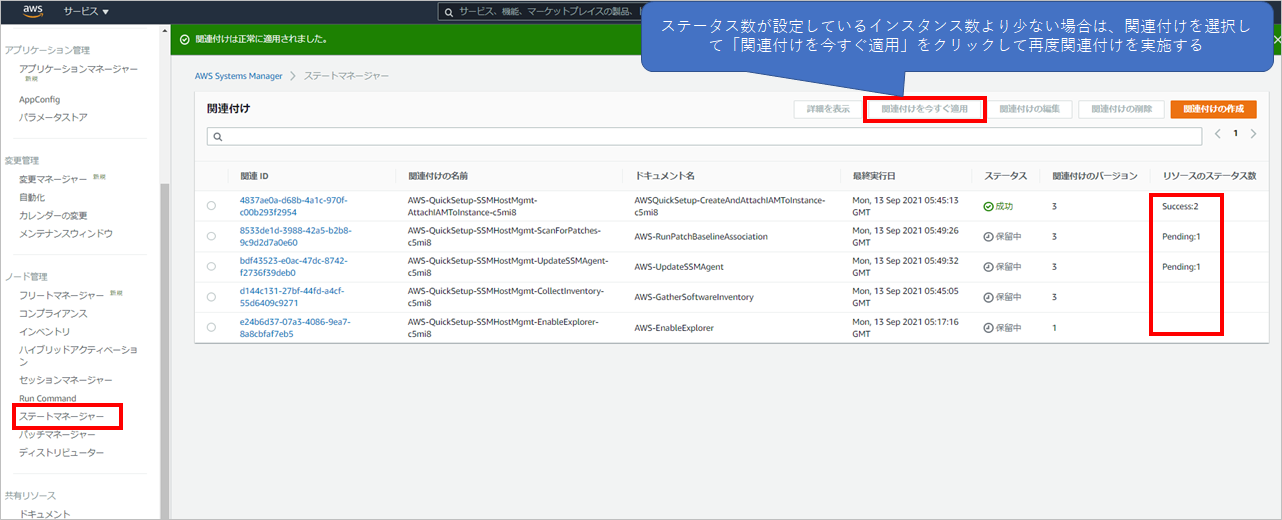1282x520 pixels.
Task: Click AWS-GatherSoftwareInventory document name
Action: pos(694,297)
